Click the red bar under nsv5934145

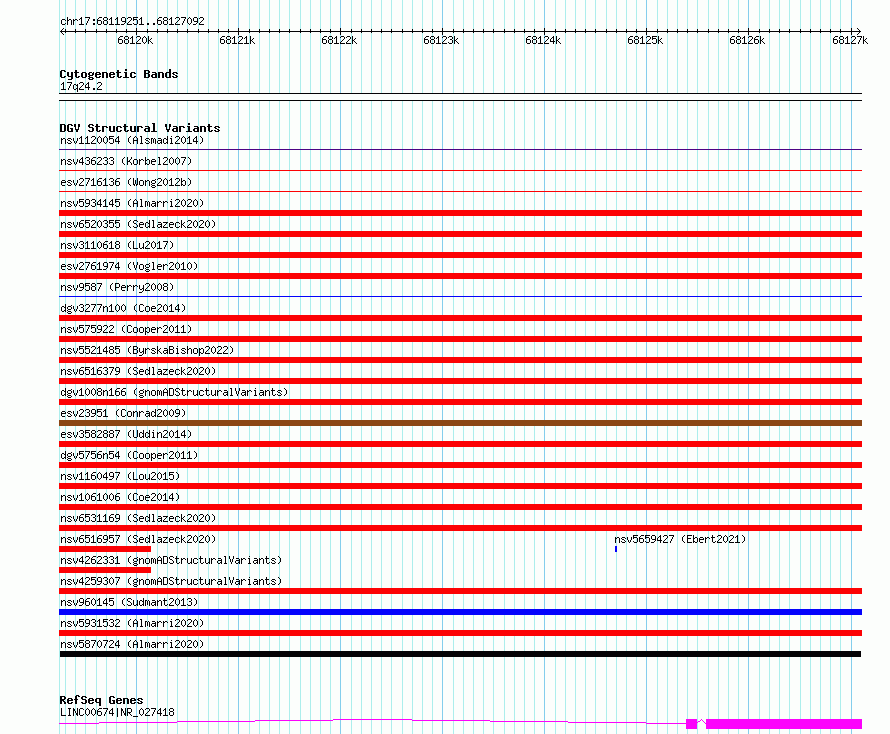point(460,213)
